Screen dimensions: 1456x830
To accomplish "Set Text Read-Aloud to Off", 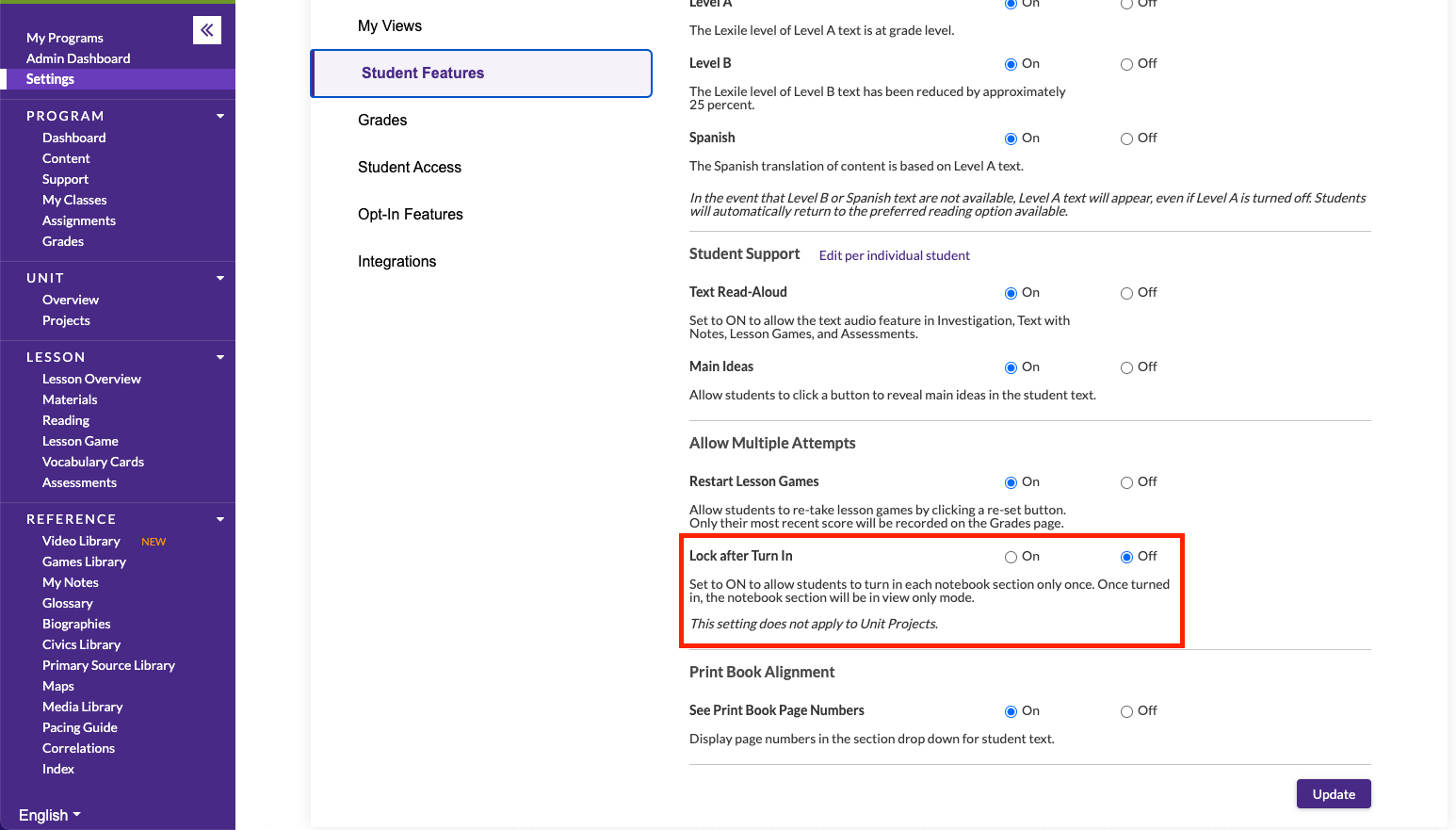I will coord(1126,293).
